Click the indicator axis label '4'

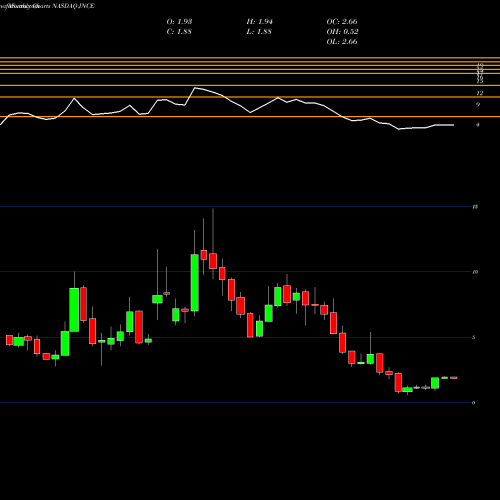pyautogui.click(x=478, y=125)
